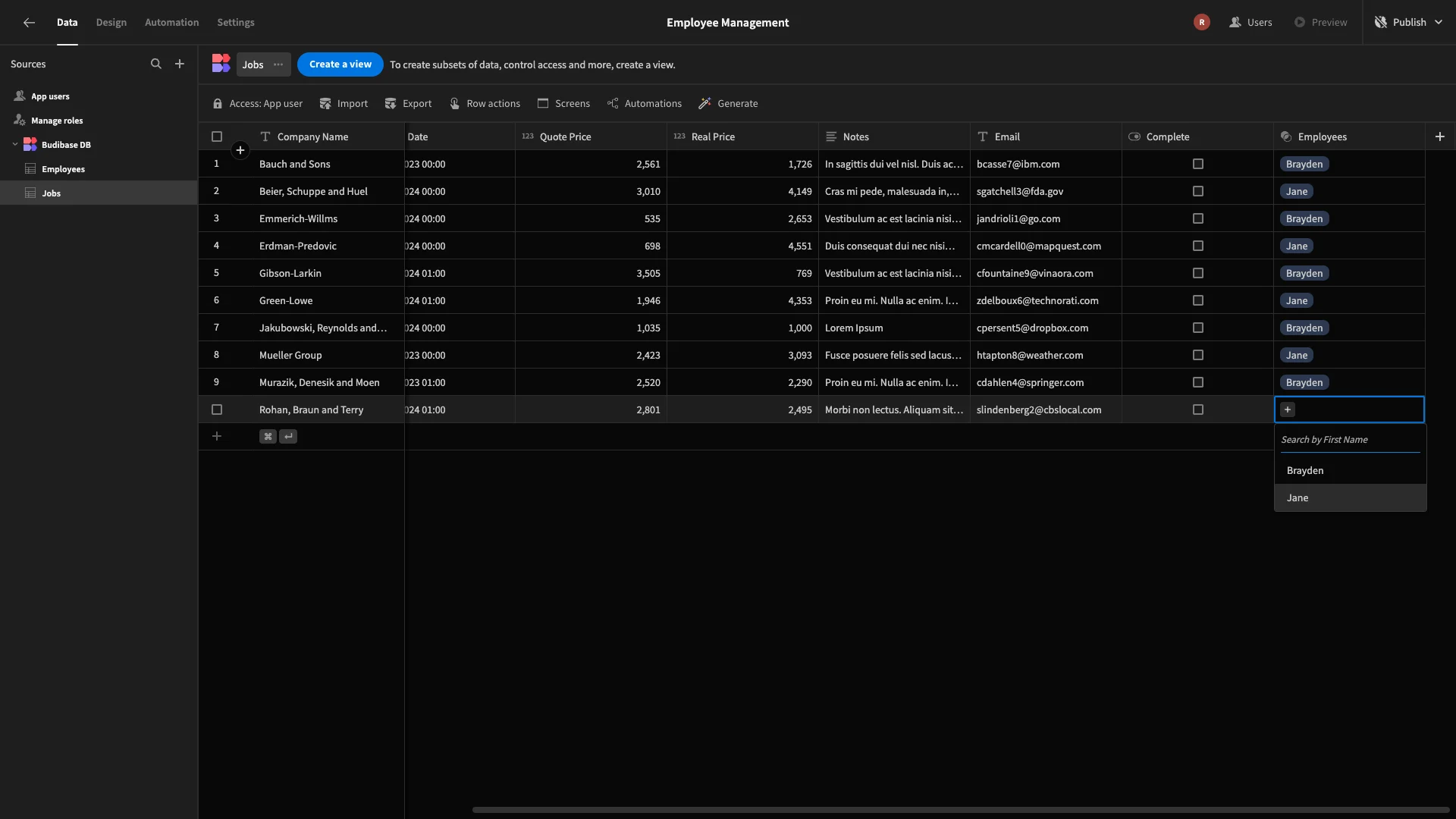Click the Brayden tag in row 1
Viewport: 1456px width, 819px height.
pos(1304,164)
